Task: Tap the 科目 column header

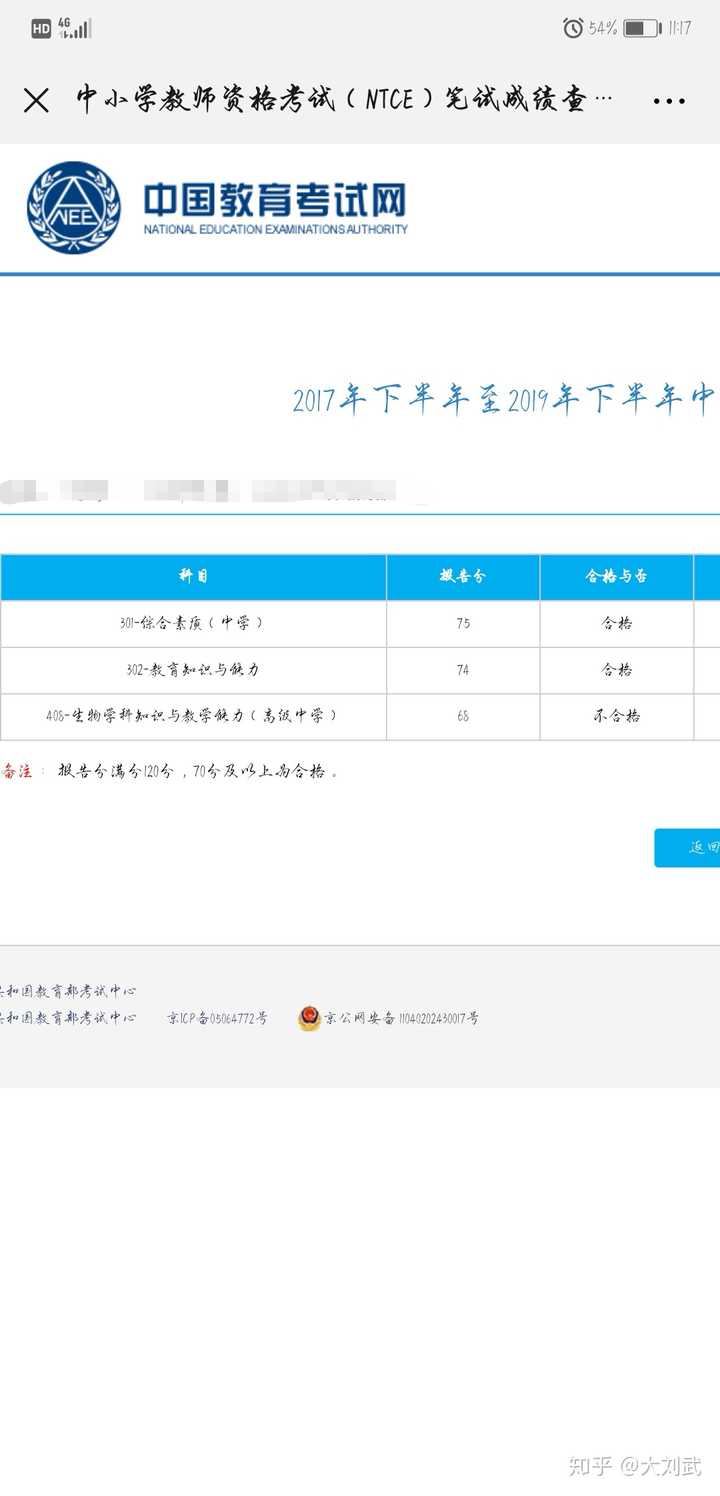Action: (193, 577)
